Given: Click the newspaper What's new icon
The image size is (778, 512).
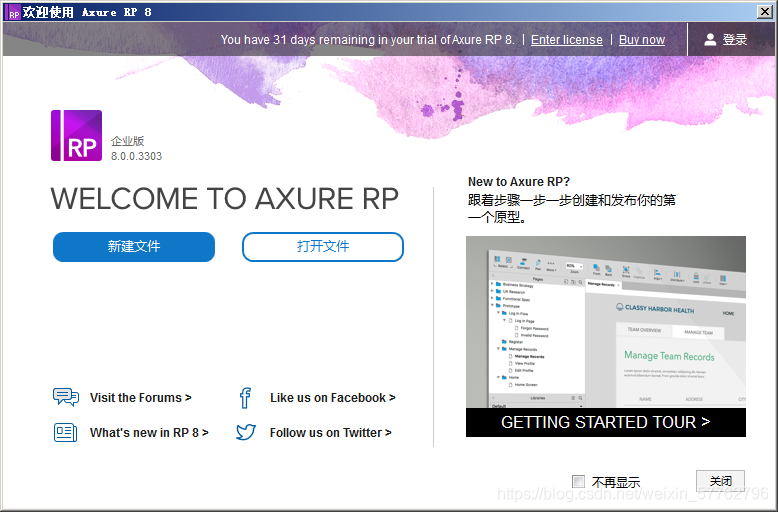Looking at the screenshot, I should click(65, 433).
